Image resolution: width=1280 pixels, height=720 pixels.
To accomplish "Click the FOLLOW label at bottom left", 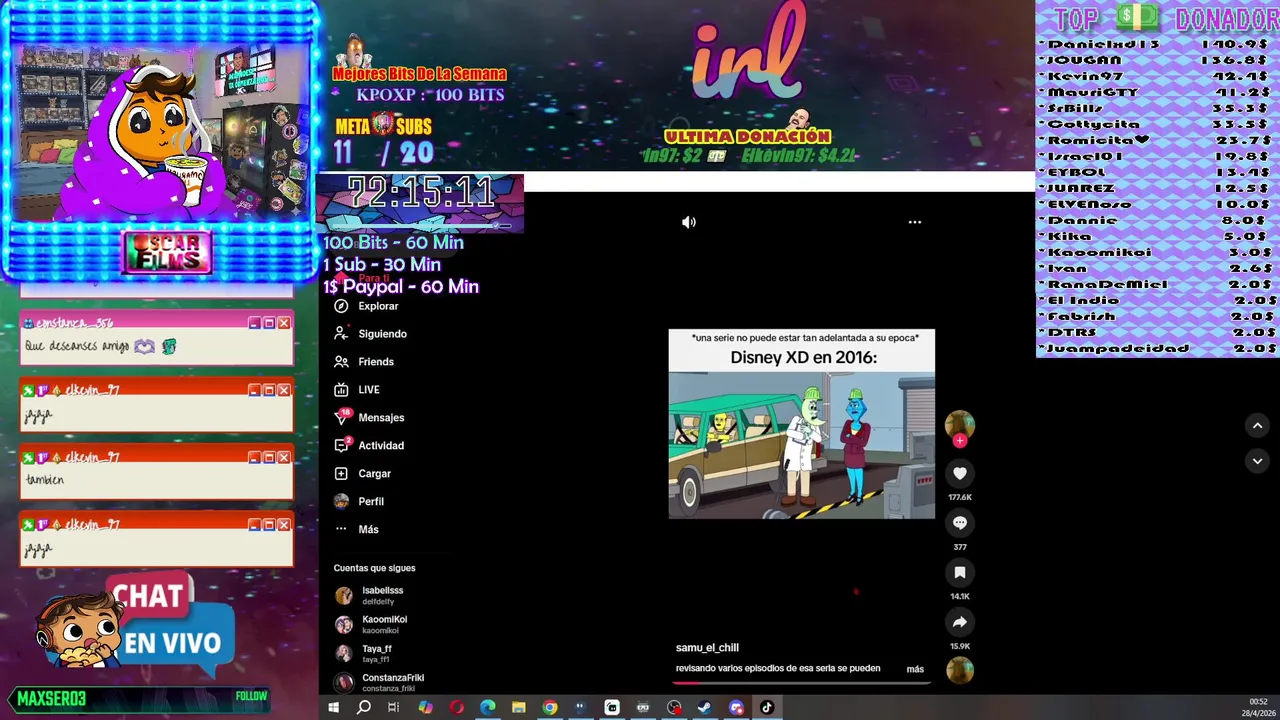I will (x=251, y=697).
